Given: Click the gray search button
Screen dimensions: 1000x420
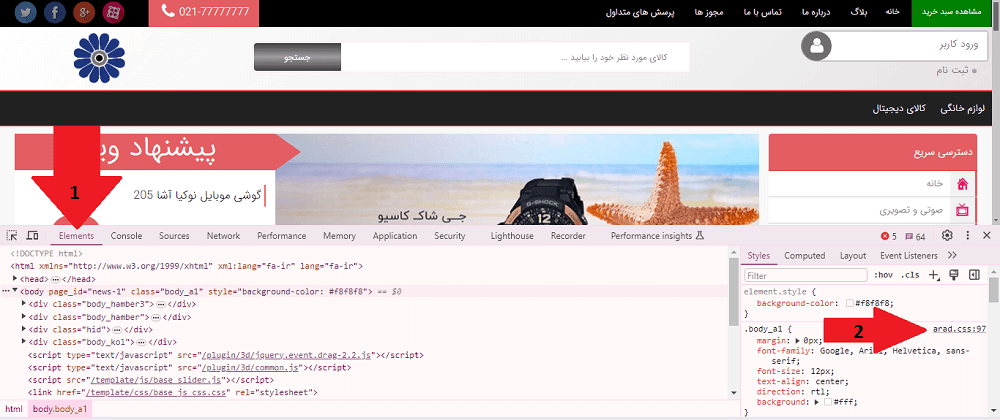Looking at the screenshot, I should click(297, 57).
